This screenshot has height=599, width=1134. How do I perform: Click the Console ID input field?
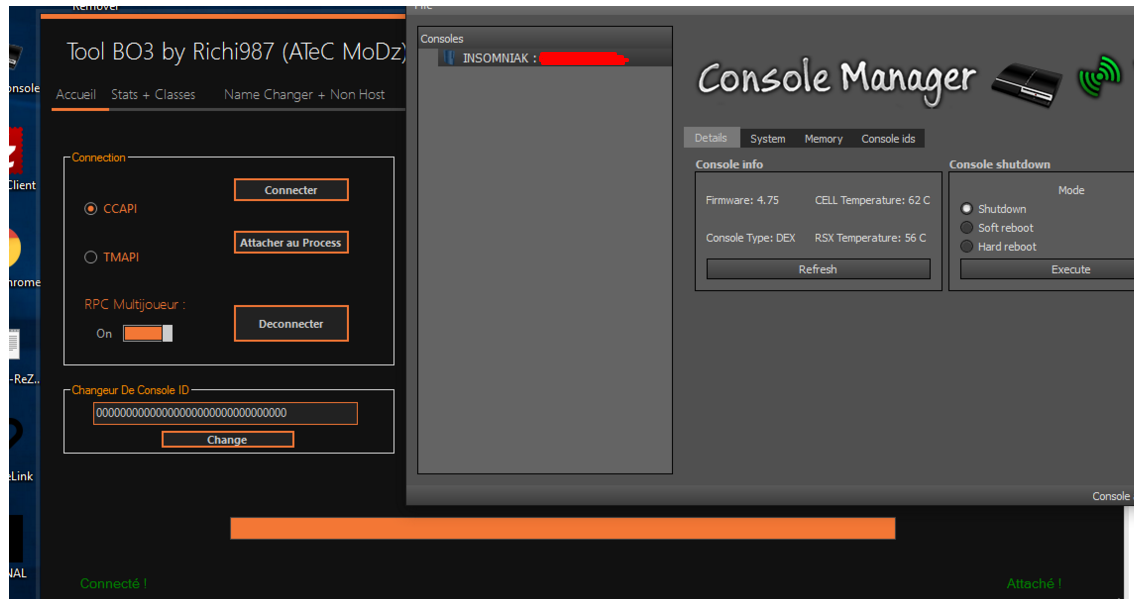click(x=225, y=413)
